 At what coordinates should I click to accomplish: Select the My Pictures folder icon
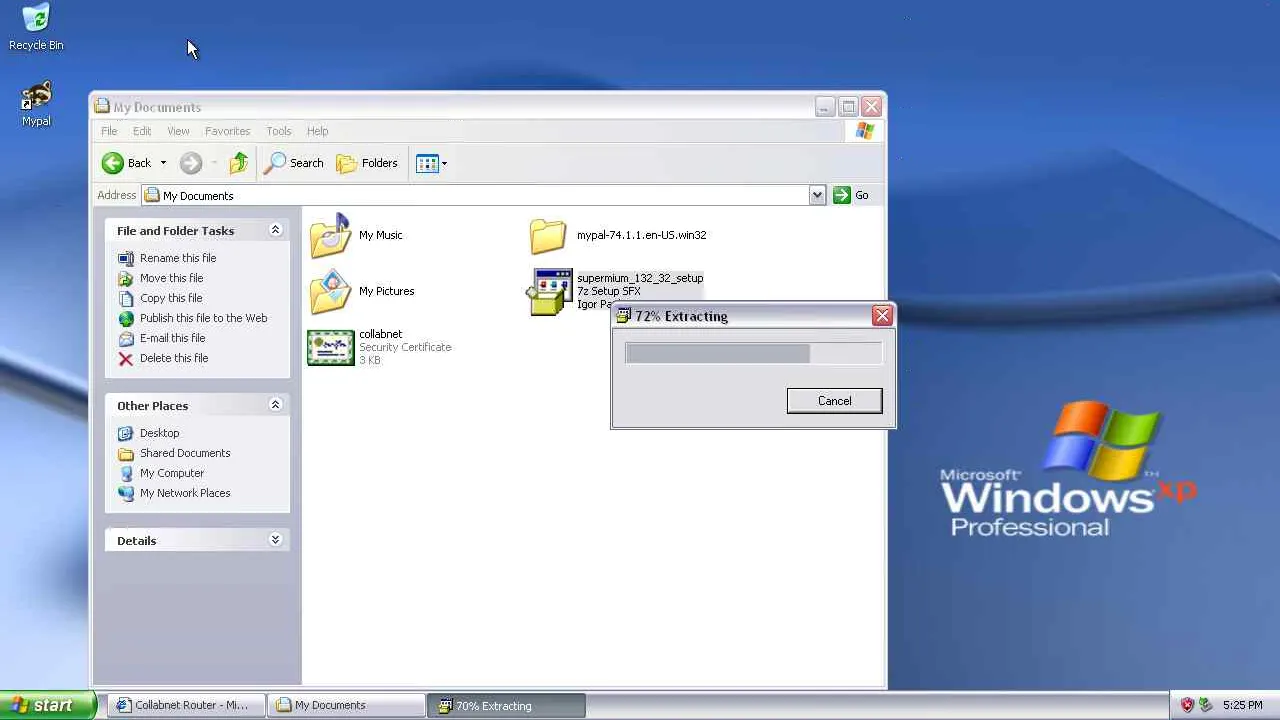[330, 292]
